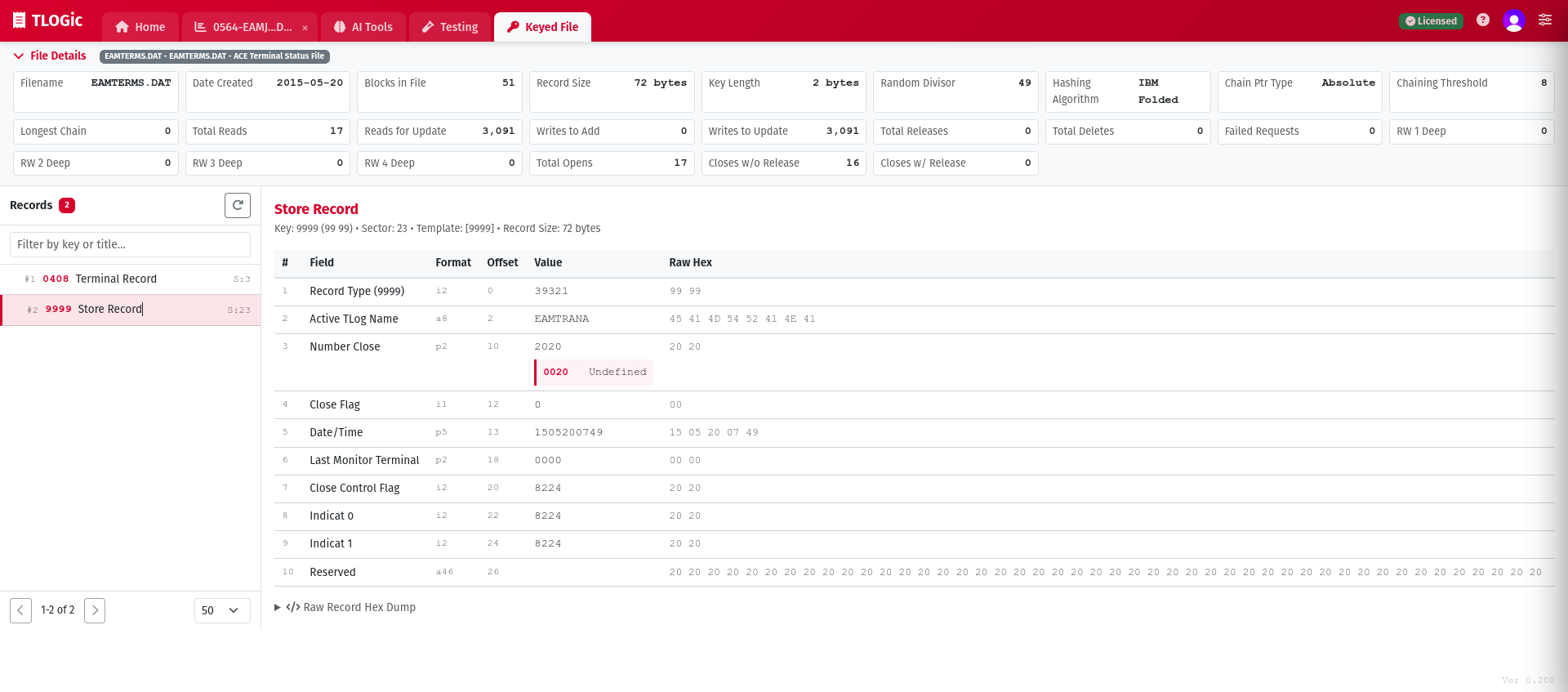Open the help question mark icon
Screen dimensions: 1568x692
click(1483, 20)
